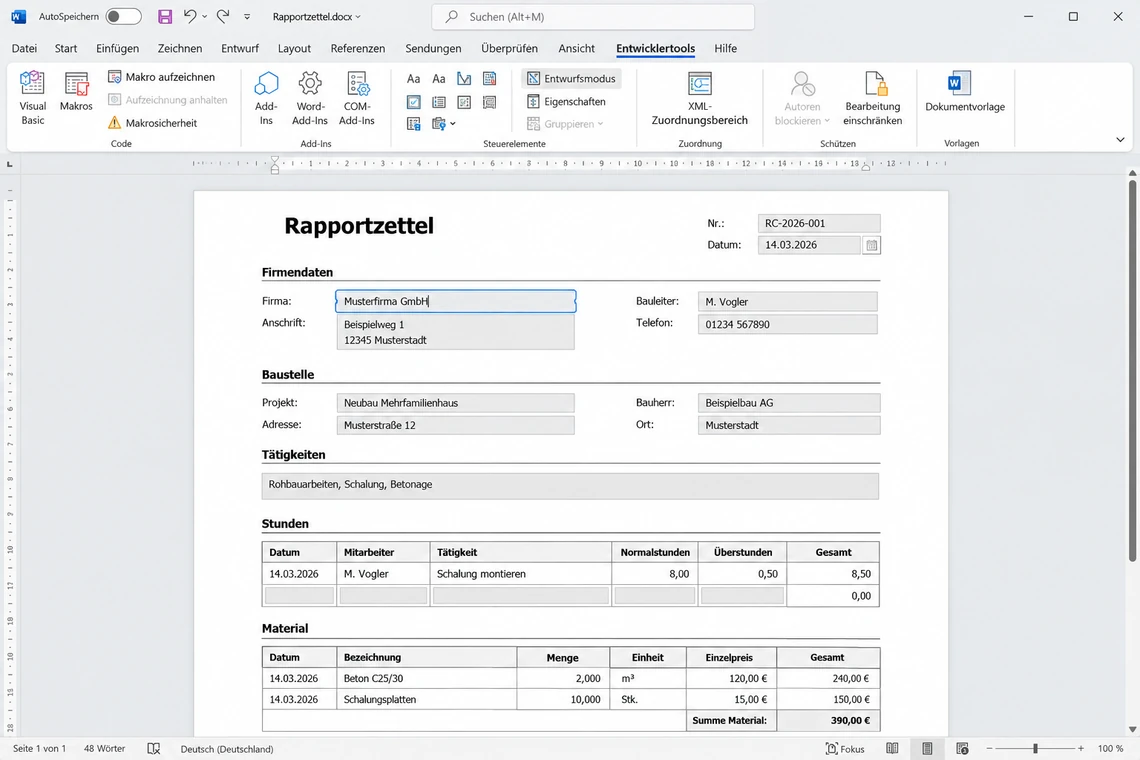Enable Fokus mode

pos(845,748)
